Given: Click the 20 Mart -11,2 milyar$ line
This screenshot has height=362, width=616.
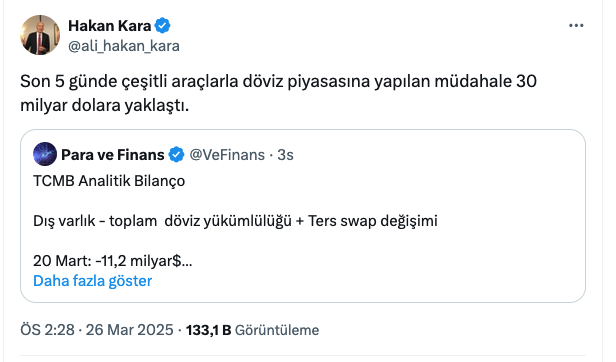Looking at the screenshot, I should pyautogui.click(x=112, y=261).
